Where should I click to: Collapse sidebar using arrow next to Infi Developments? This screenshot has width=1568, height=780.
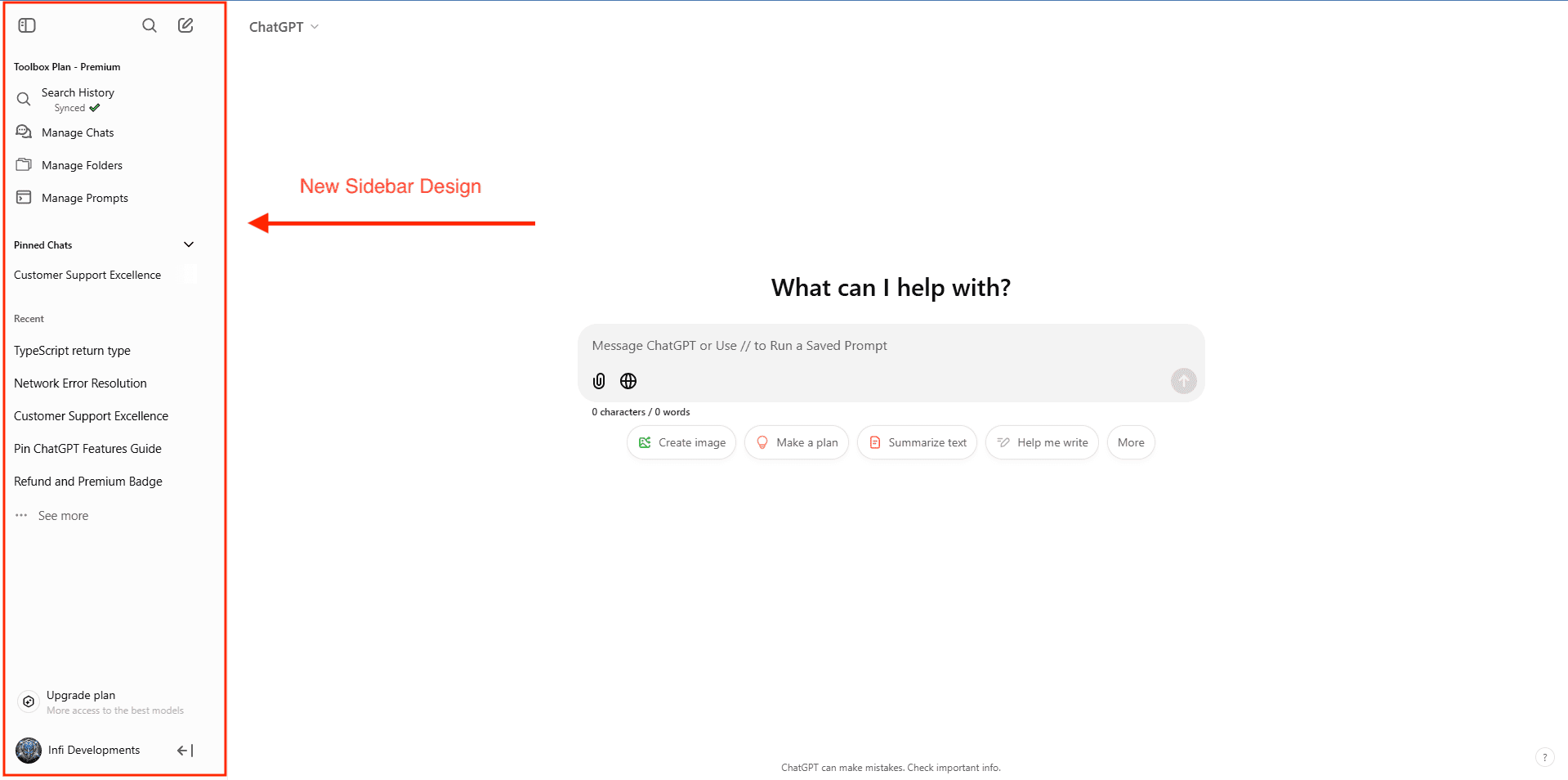click(x=185, y=751)
